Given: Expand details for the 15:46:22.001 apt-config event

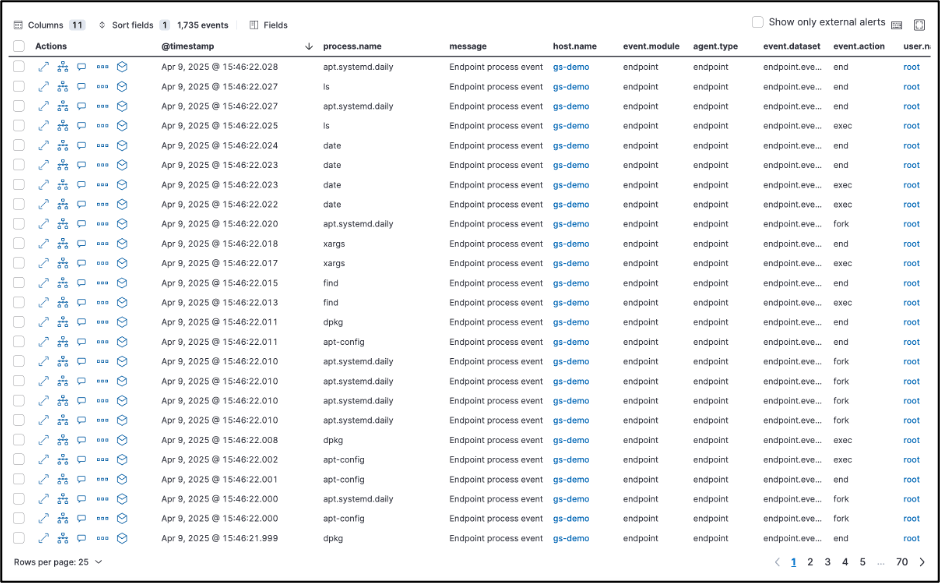Looking at the screenshot, I should coord(43,480).
